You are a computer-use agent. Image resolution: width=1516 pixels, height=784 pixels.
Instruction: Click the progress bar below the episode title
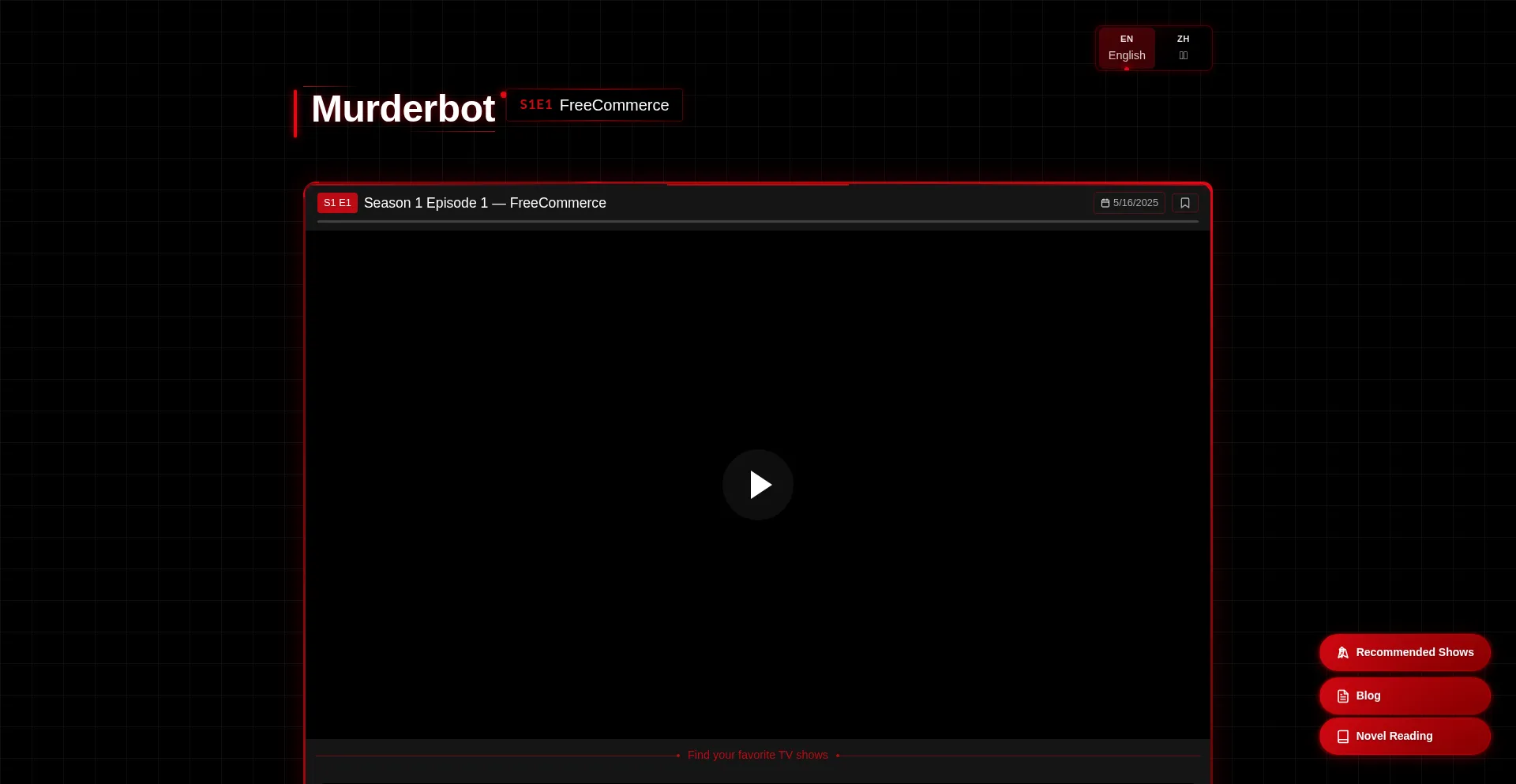(757, 222)
